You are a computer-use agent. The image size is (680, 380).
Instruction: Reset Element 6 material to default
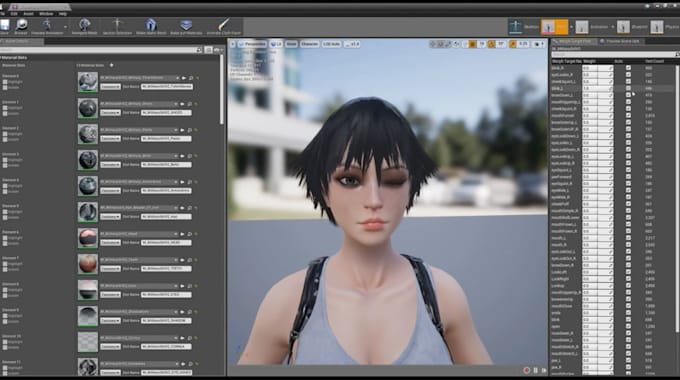point(197,234)
